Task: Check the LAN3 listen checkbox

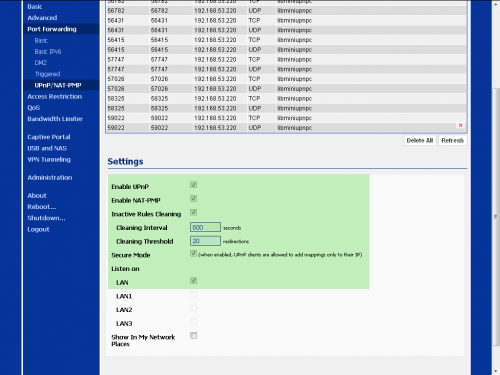Action: (193, 322)
